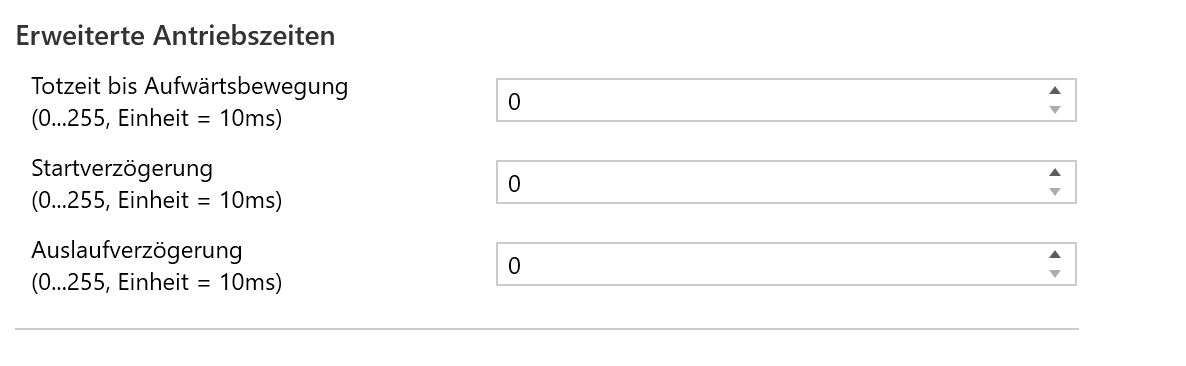Click the unit hint below Totzeit label
This screenshot has height=366, width=1186.
point(157,119)
